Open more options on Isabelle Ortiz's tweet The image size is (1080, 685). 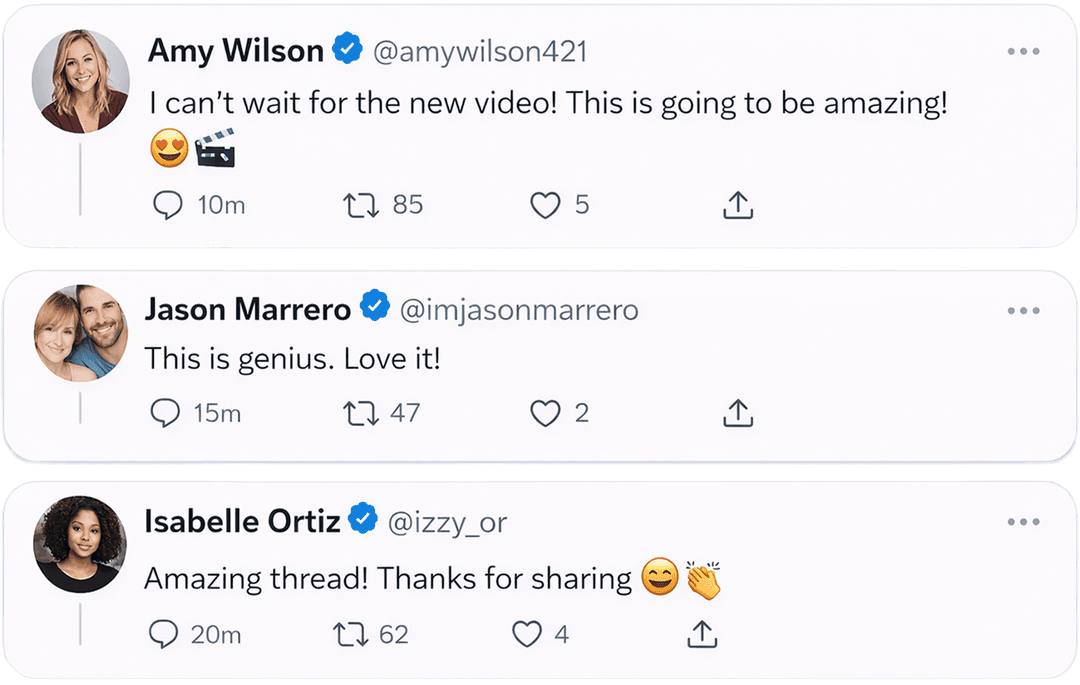coord(1023,522)
